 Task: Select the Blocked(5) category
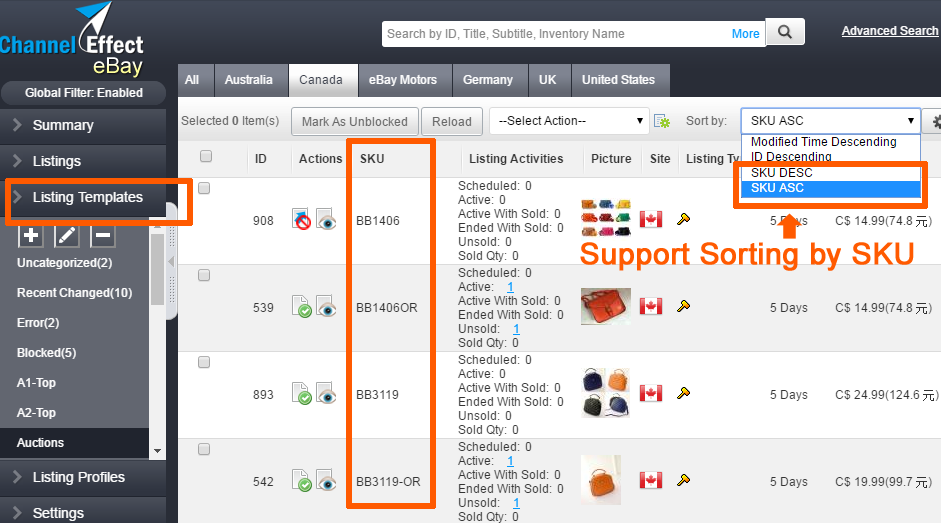click(x=46, y=352)
